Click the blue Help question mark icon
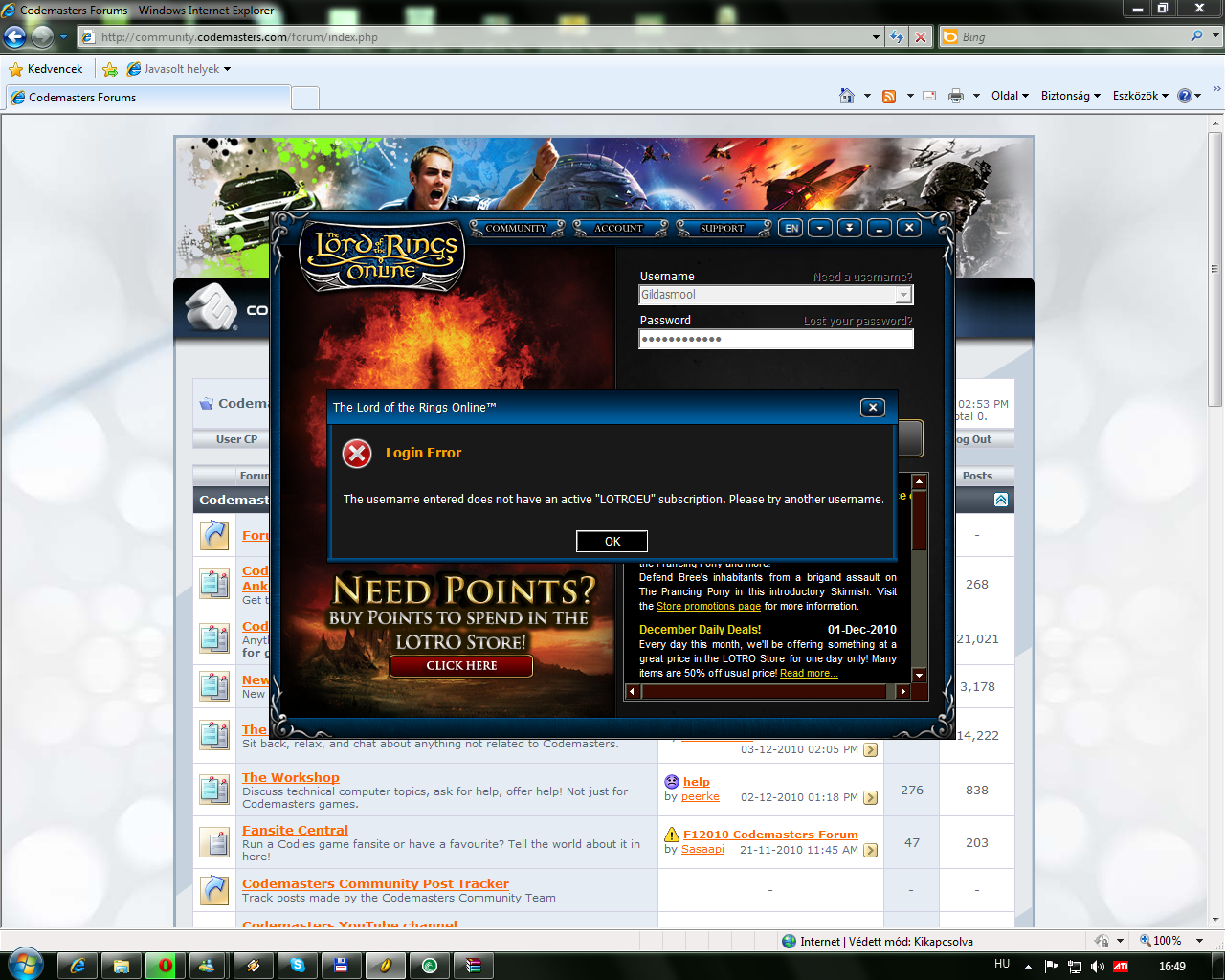Image resolution: width=1225 pixels, height=980 pixels. (x=1185, y=96)
